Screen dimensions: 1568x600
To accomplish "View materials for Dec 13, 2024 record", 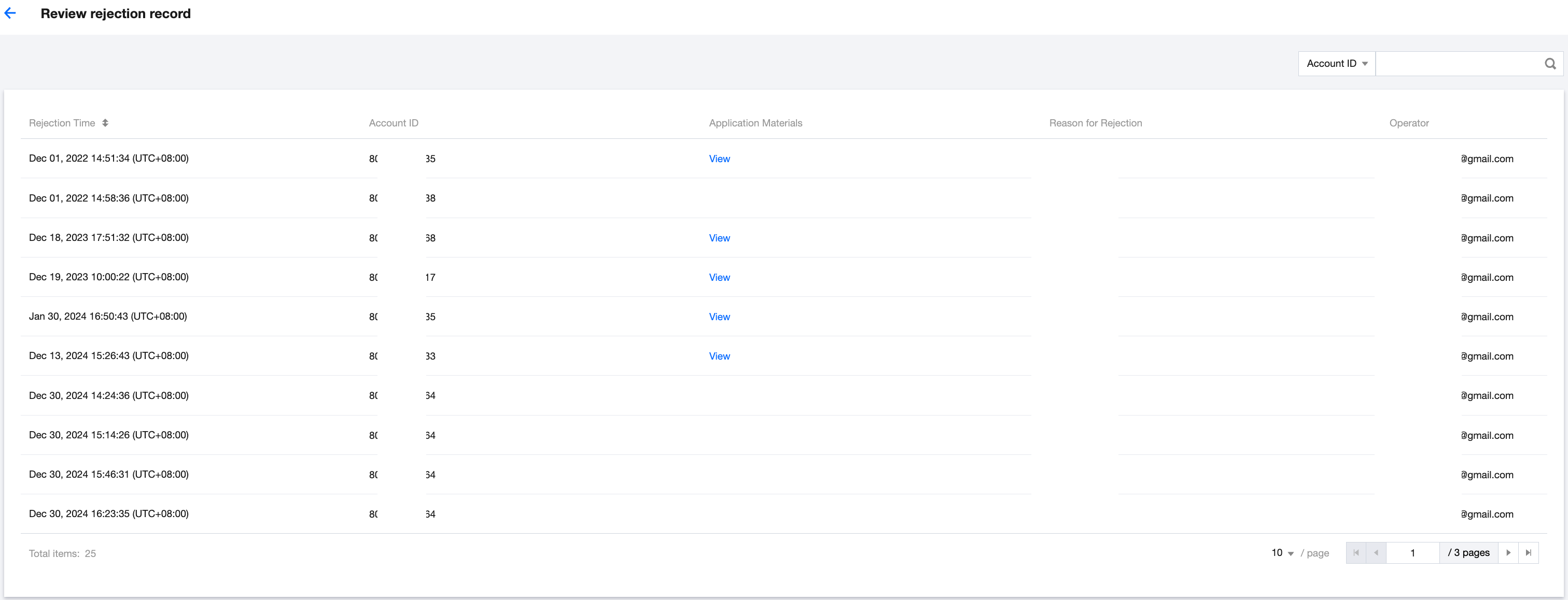I will (719, 356).
